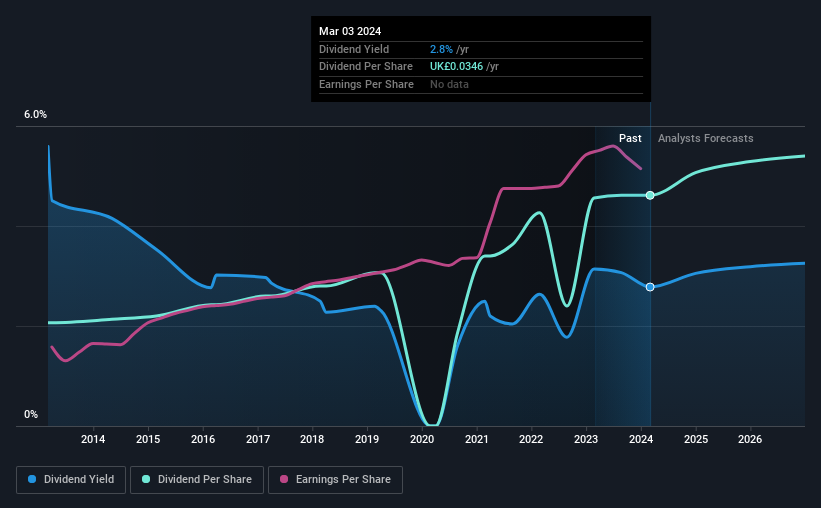Click the 2023 x-axis year label

tap(586, 439)
